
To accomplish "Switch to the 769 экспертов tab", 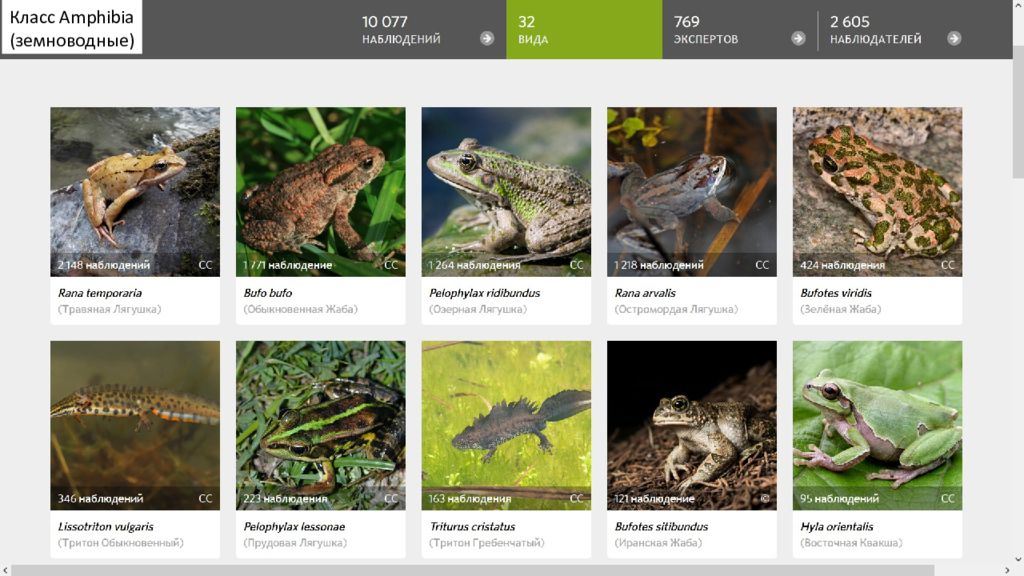I will click(x=739, y=29).
